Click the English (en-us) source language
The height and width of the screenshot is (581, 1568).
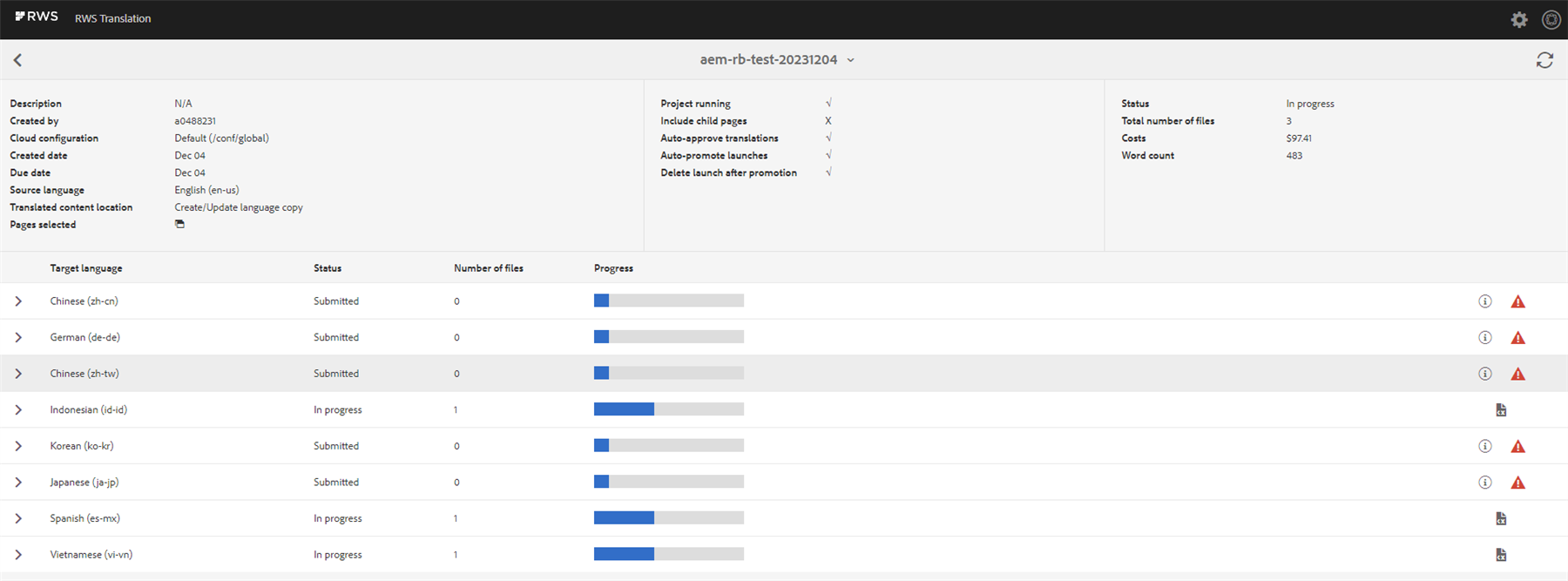pyautogui.click(x=206, y=190)
